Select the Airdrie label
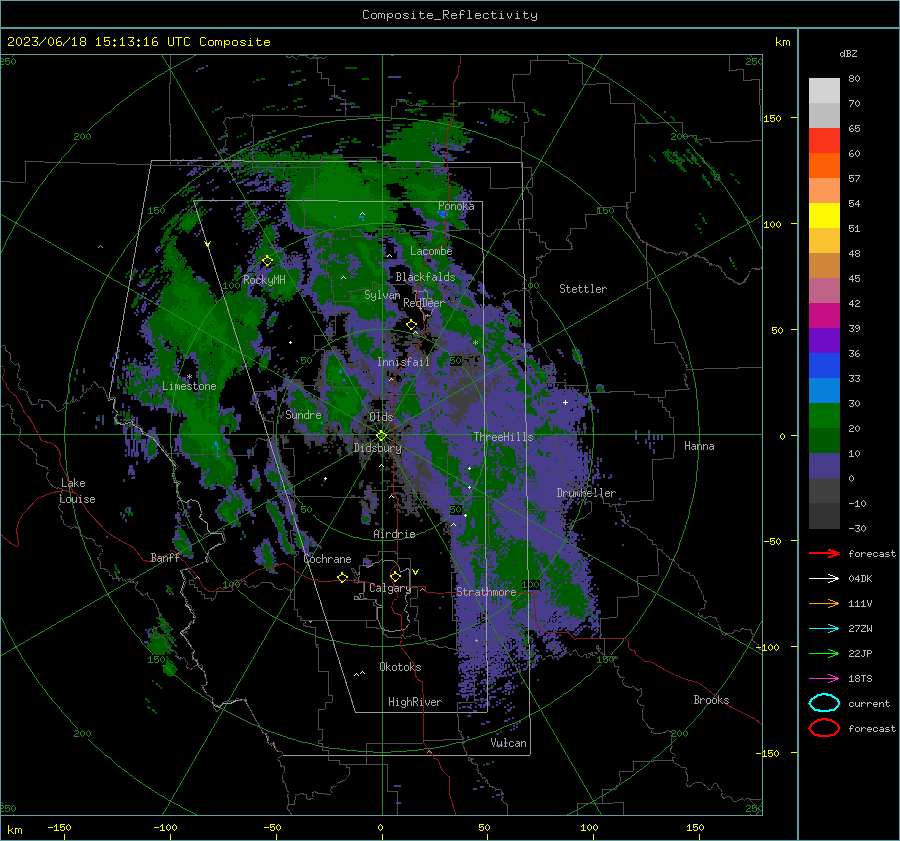 click(x=394, y=534)
